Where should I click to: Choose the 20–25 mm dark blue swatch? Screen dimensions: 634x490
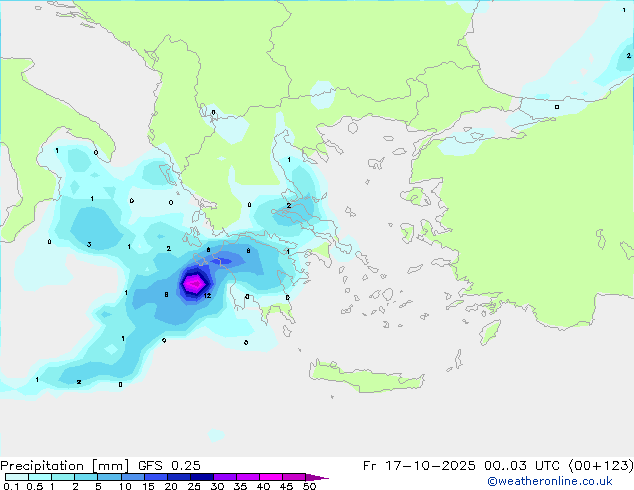tap(178, 477)
